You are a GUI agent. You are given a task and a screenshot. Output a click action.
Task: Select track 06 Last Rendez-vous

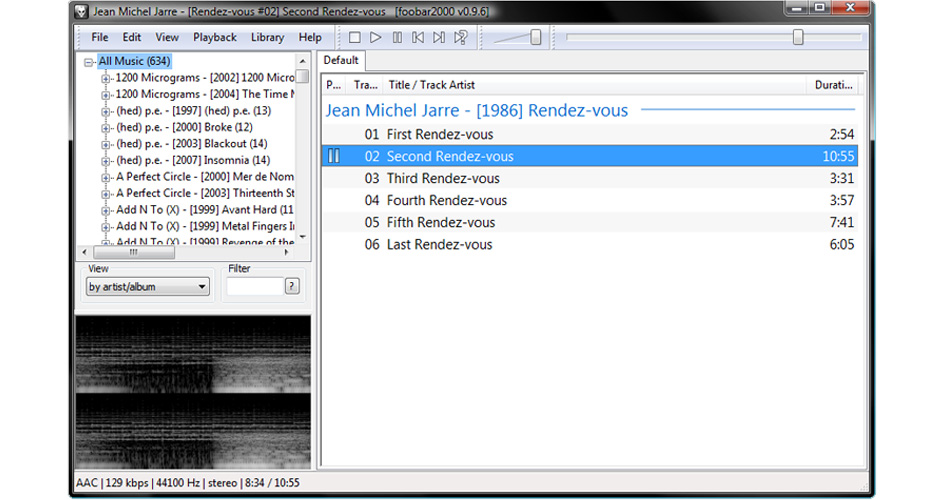point(589,244)
